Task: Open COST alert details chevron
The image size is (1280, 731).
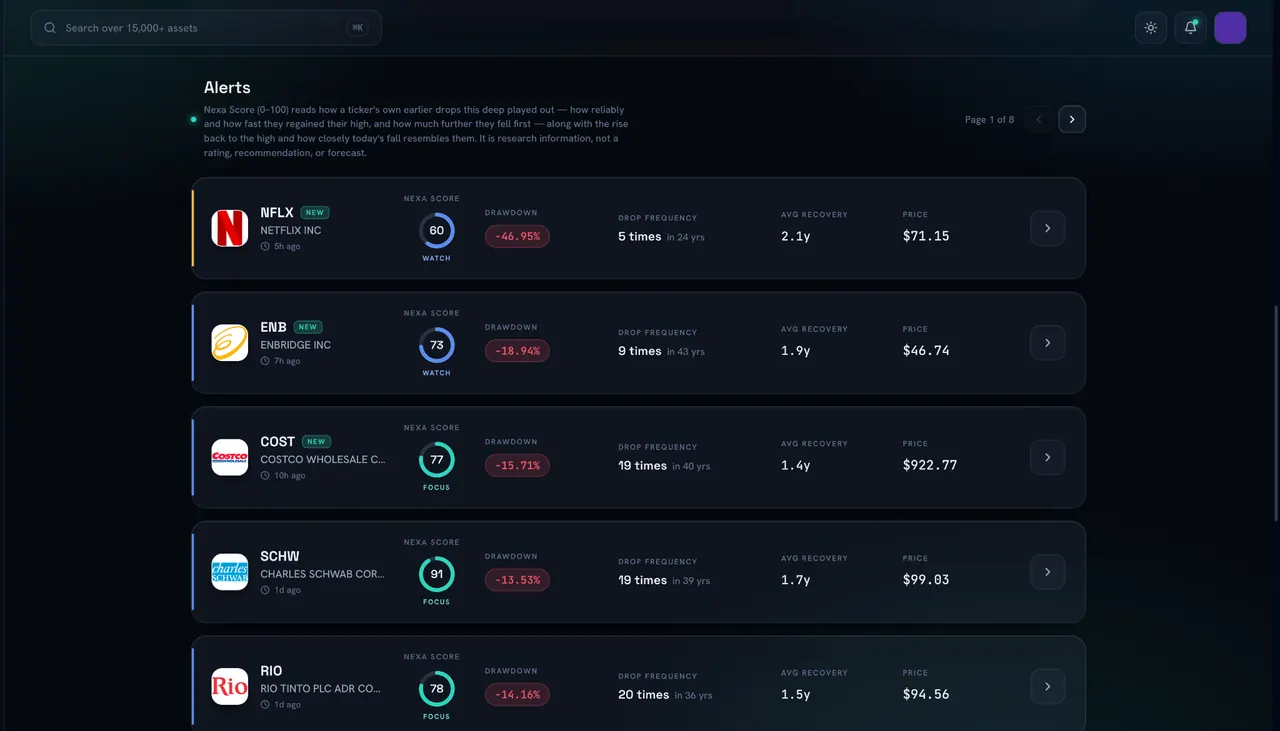Action: pos(1047,457)
